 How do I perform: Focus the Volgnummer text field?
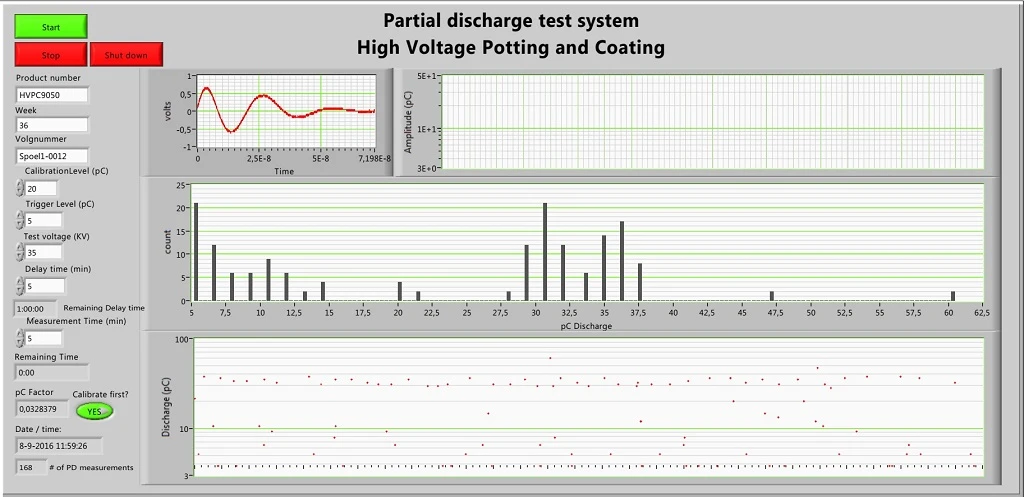[52, 156]
